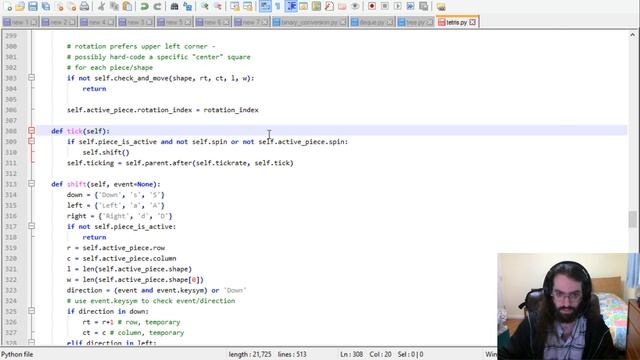Screen dimensions: 640x360
Task: Play back recorded macro
Action: 398,6
